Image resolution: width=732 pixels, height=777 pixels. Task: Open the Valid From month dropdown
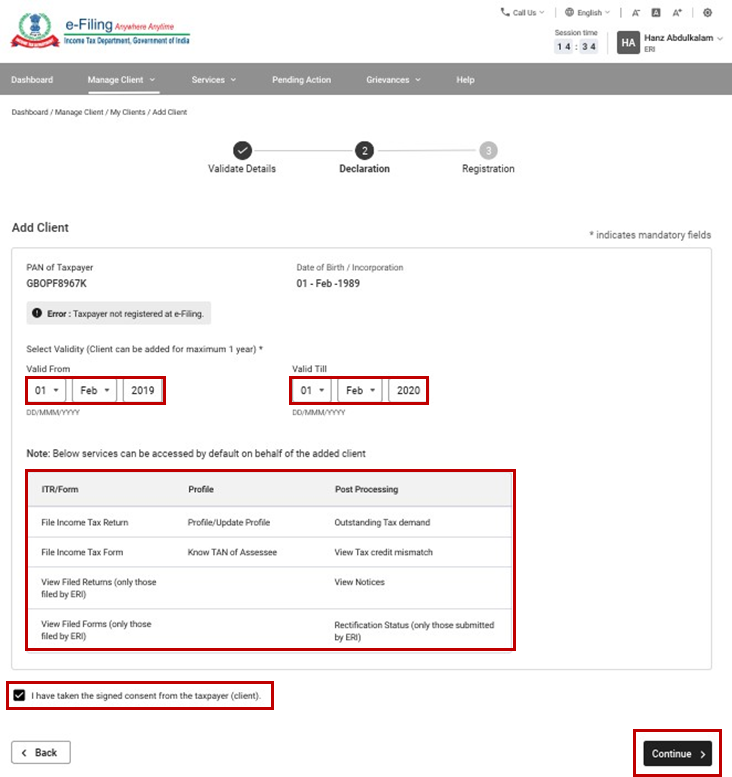click(x=95, y=390)
